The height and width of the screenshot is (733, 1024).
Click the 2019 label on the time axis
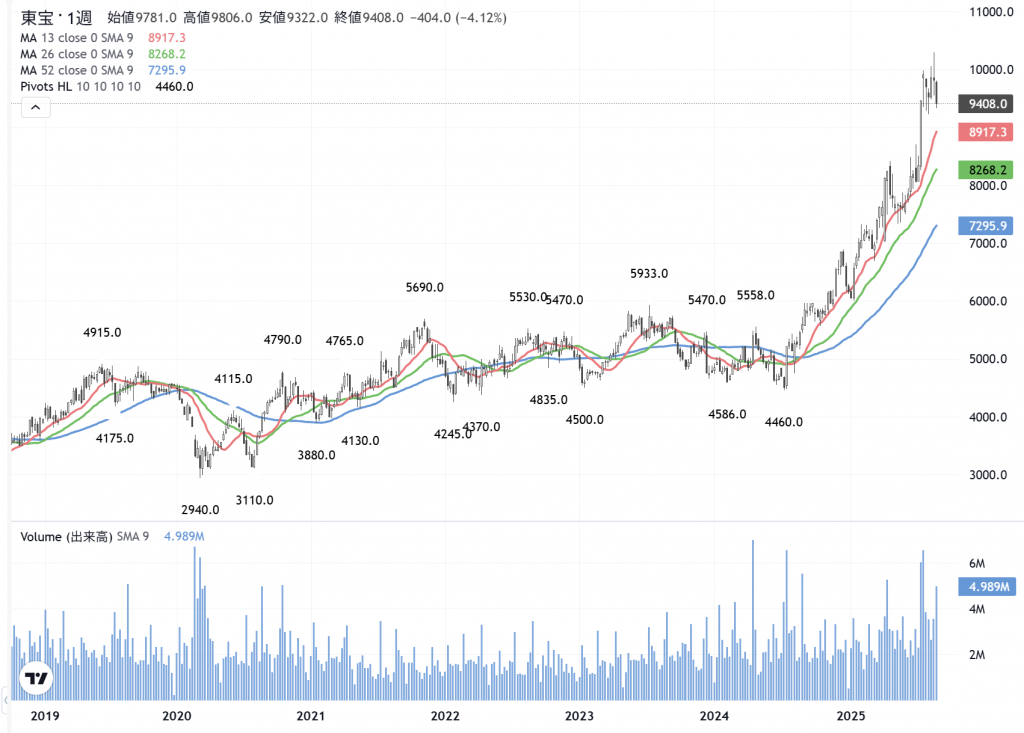(45, 716)
